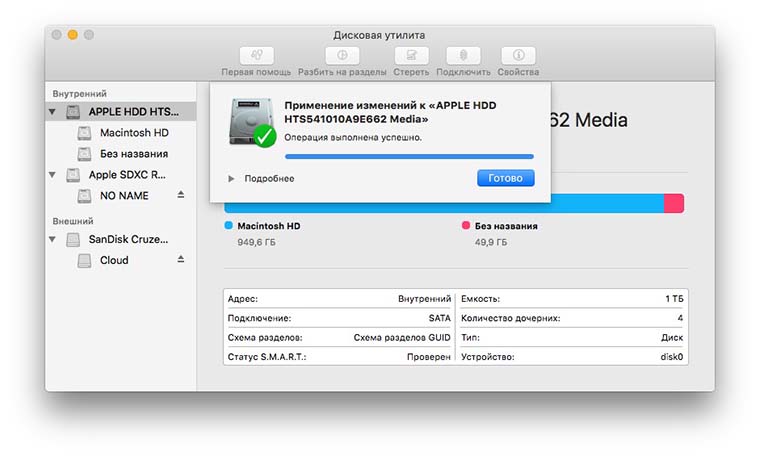Click the Внутренний sidebar section header
Image resolution: width=760 pixels, height=456 pixels.
click(79, 94)
